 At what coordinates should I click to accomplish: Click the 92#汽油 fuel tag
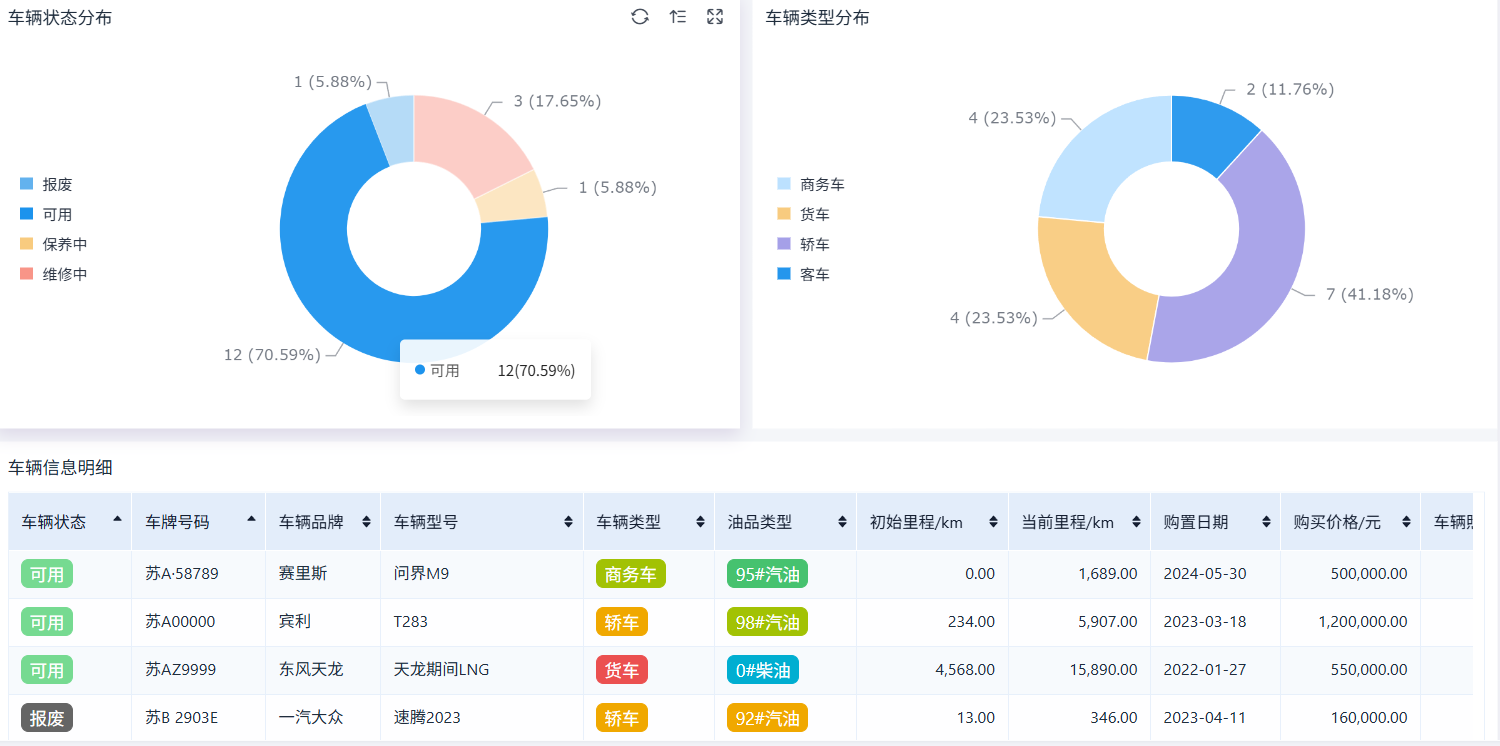767,718
